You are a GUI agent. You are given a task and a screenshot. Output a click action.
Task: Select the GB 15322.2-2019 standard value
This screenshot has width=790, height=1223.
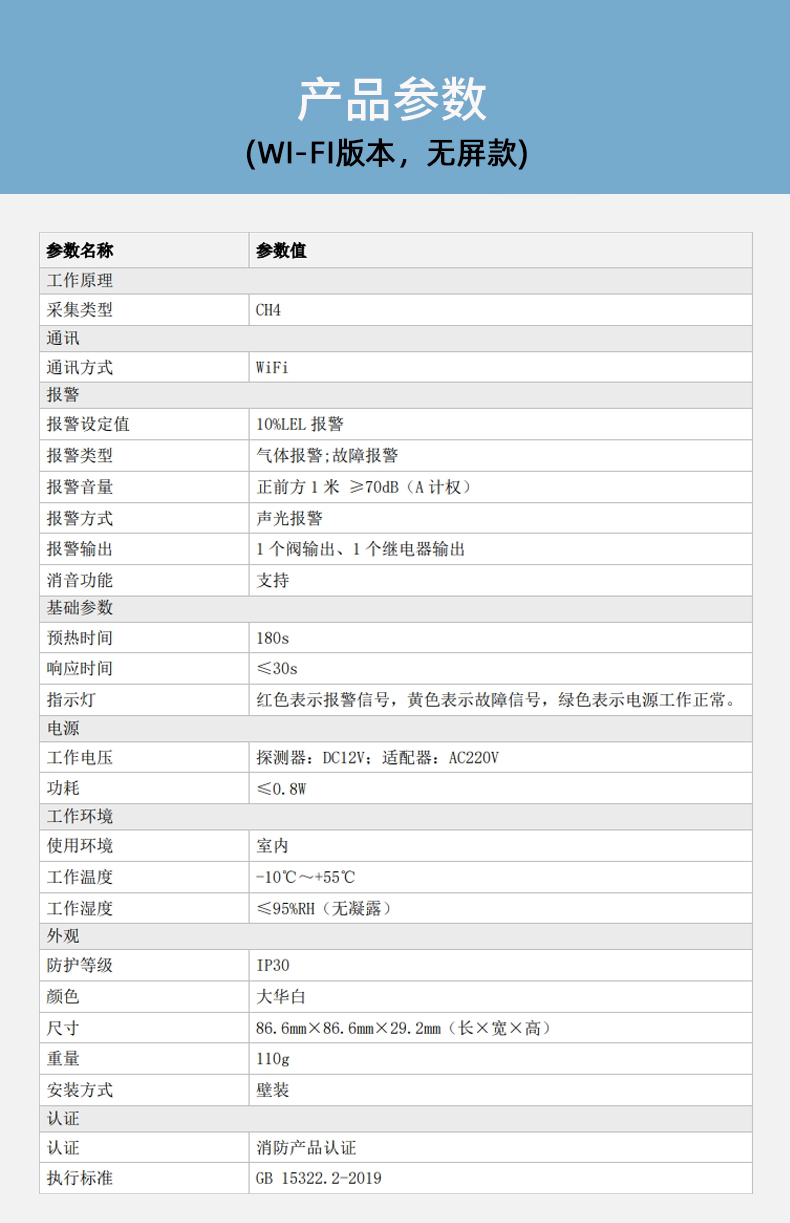coord(318,1178)
